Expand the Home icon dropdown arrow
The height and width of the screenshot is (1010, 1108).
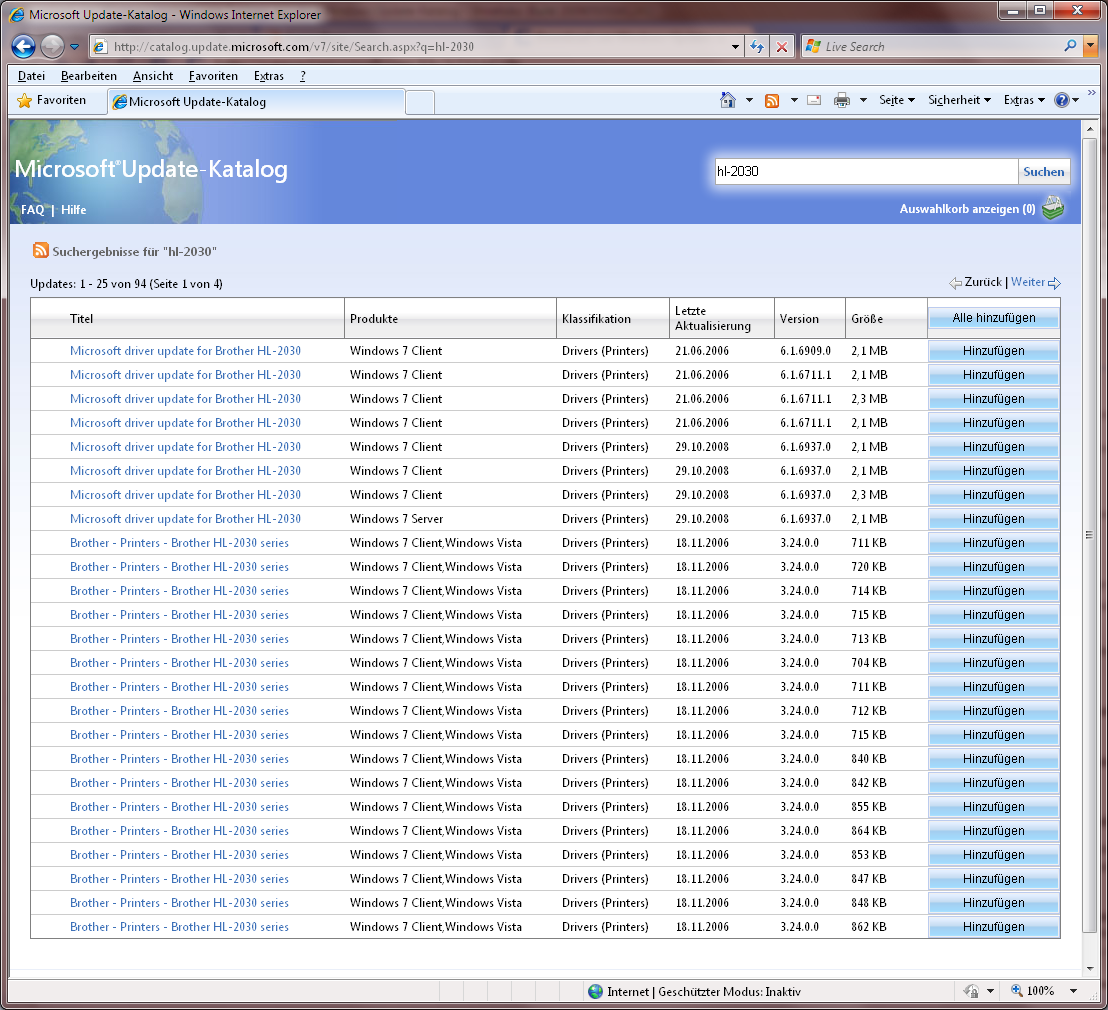click(749, 100)
